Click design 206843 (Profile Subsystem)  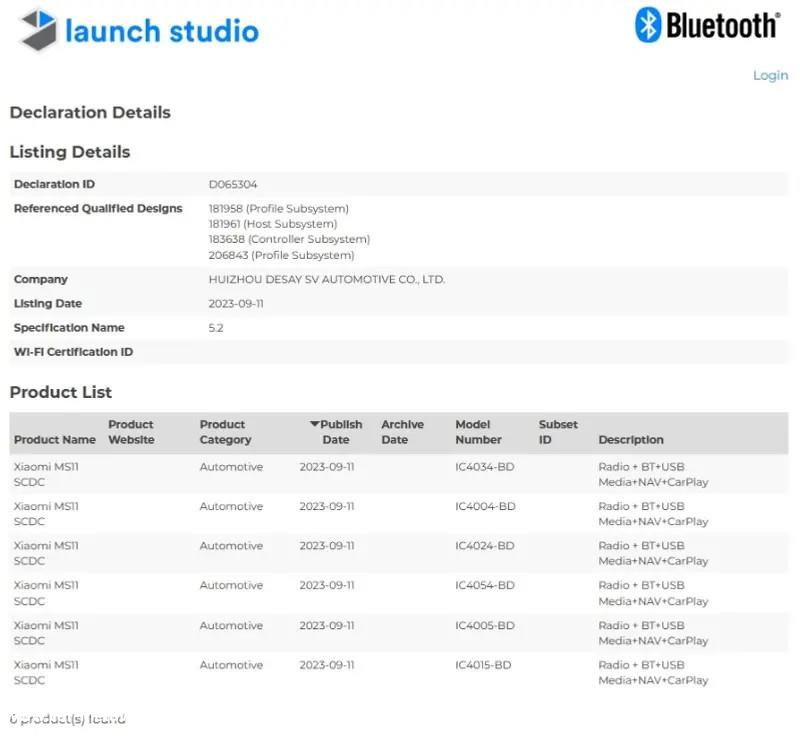[x=282, y=255]
